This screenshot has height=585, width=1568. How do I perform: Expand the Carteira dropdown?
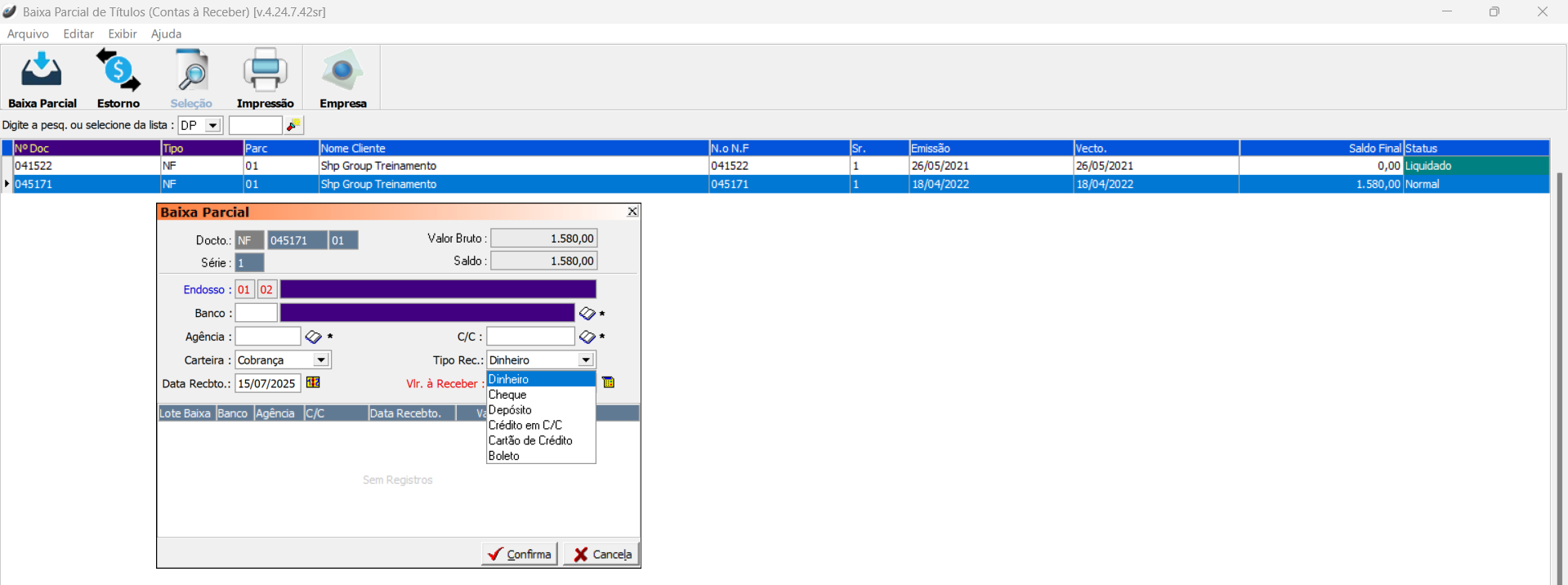321,360
